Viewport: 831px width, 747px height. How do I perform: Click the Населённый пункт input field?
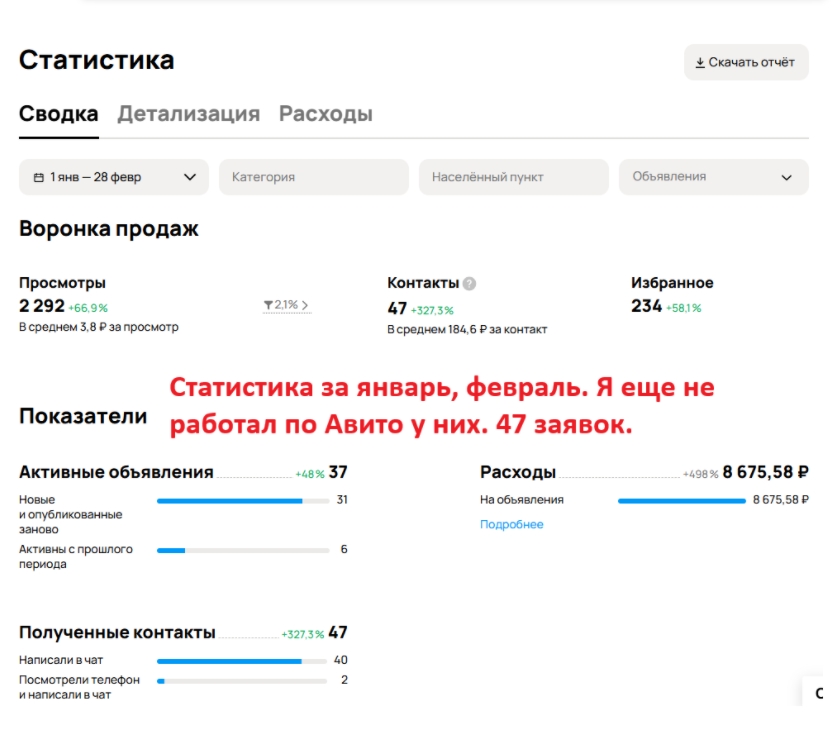pos(513,177)
